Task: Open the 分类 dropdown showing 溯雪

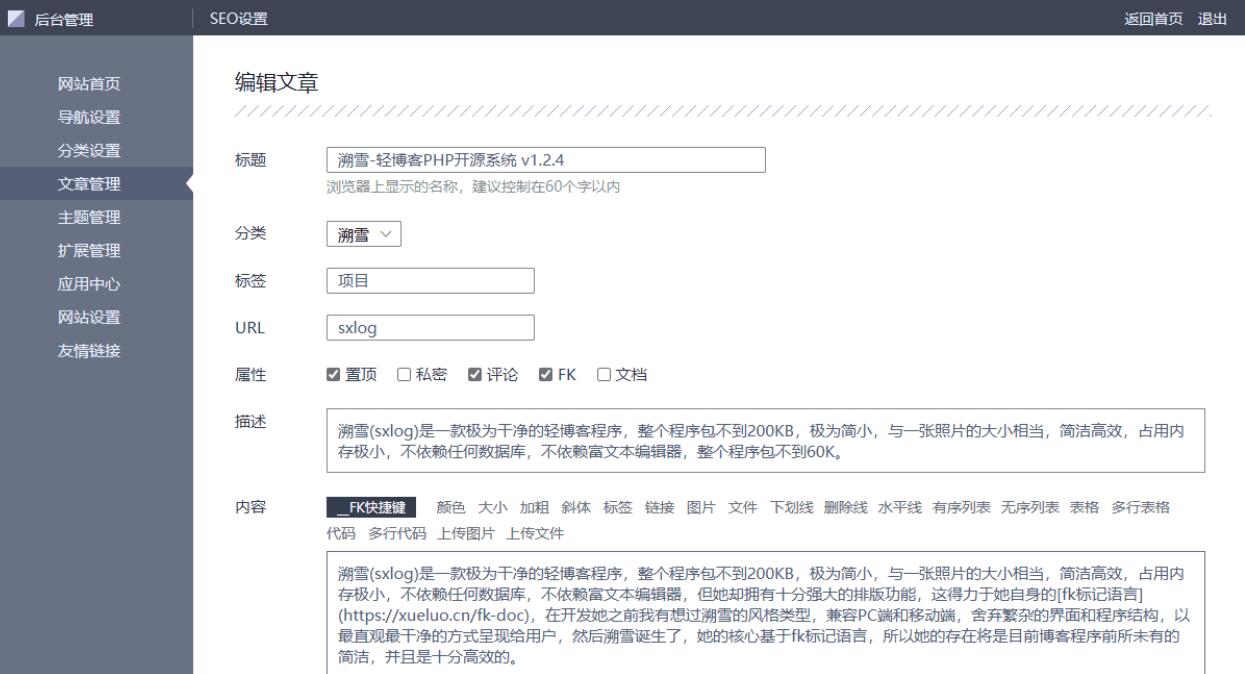Action: 363,235
